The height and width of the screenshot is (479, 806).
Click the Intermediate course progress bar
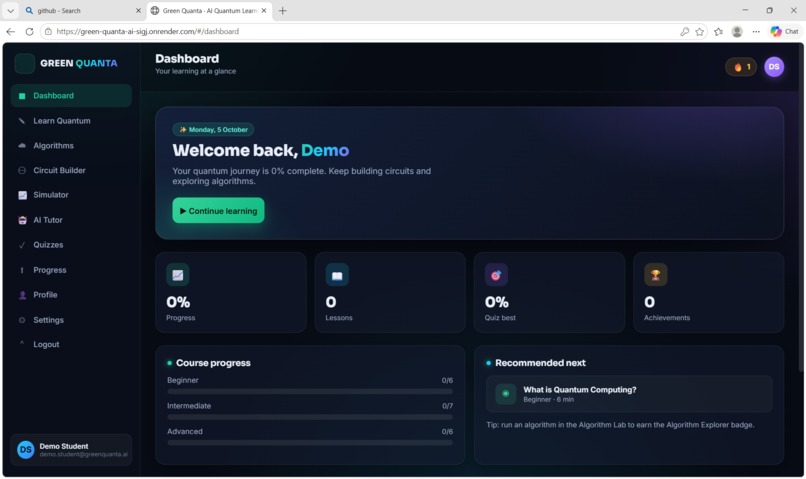[x=310, y=417]
